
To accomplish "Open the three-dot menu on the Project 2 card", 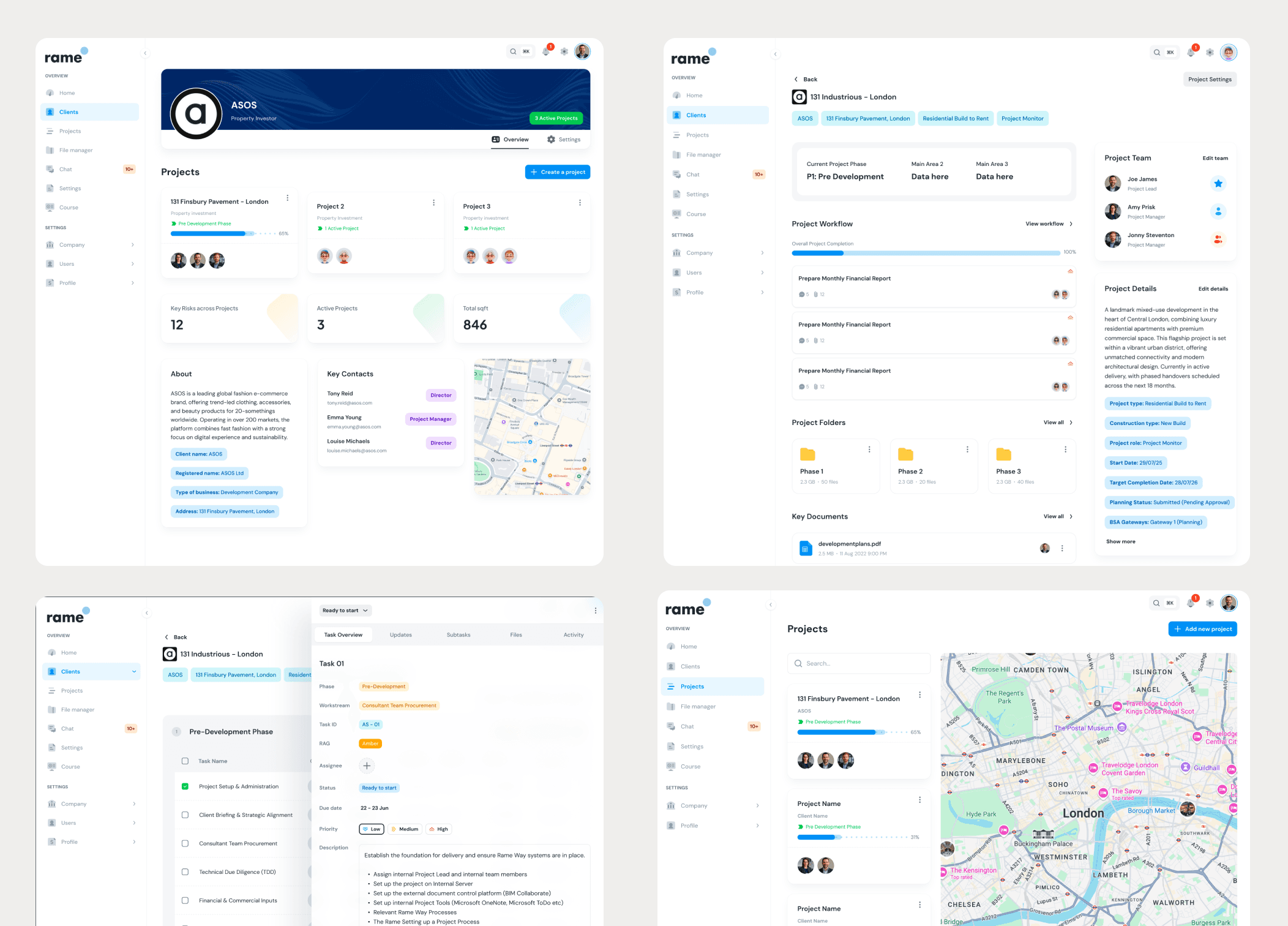I will (433, 203).
